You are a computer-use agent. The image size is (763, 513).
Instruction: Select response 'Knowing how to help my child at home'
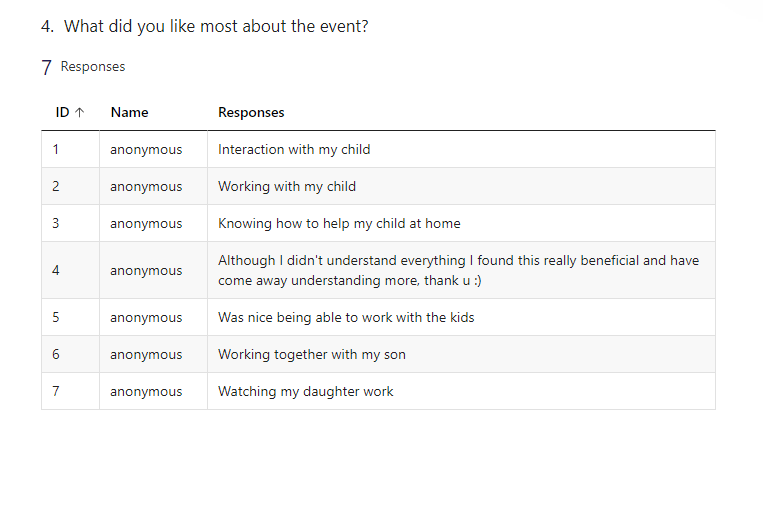tap(339, 223)
